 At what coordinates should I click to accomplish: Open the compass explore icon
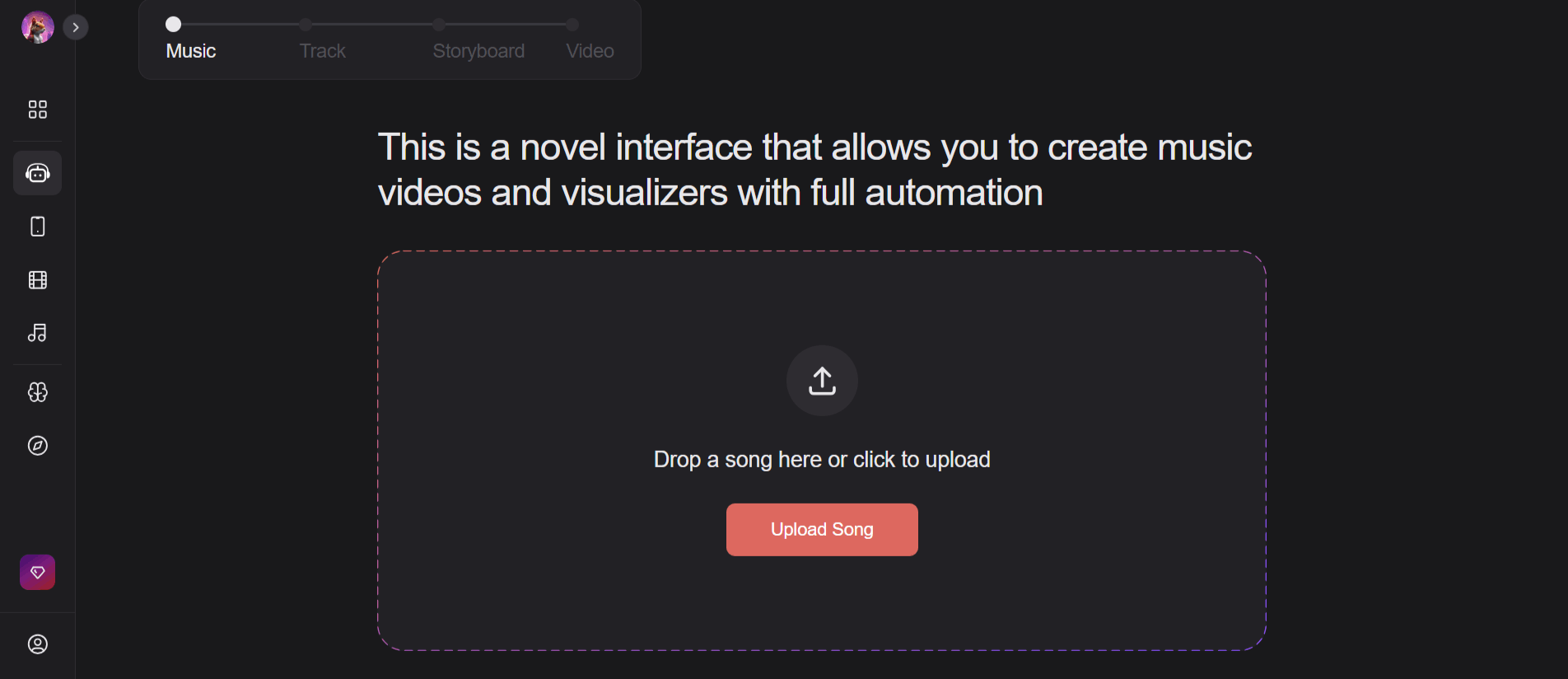coord(38,446)
